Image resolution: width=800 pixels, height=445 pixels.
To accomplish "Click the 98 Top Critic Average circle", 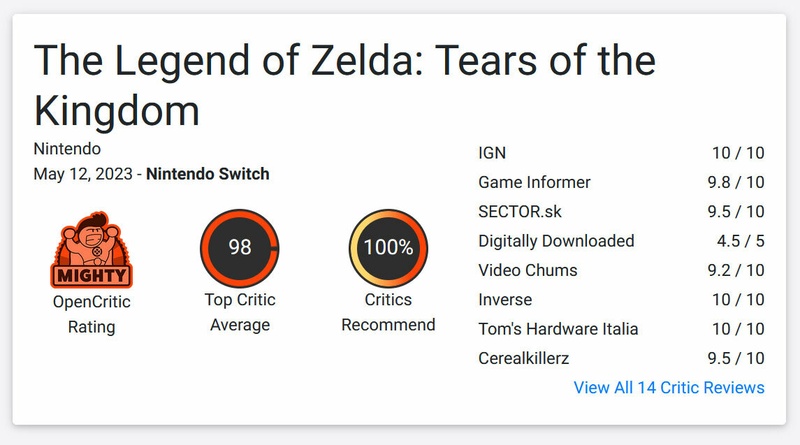I will pos(240,249).
